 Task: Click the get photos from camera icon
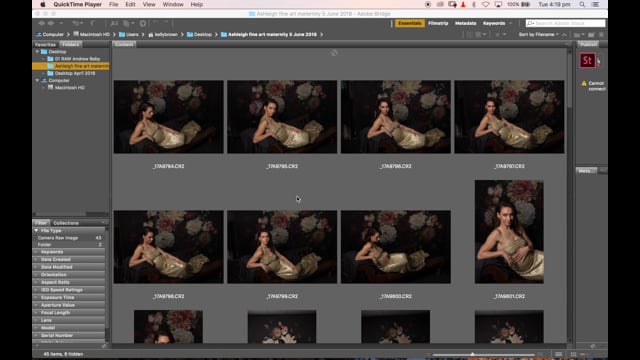114,23
